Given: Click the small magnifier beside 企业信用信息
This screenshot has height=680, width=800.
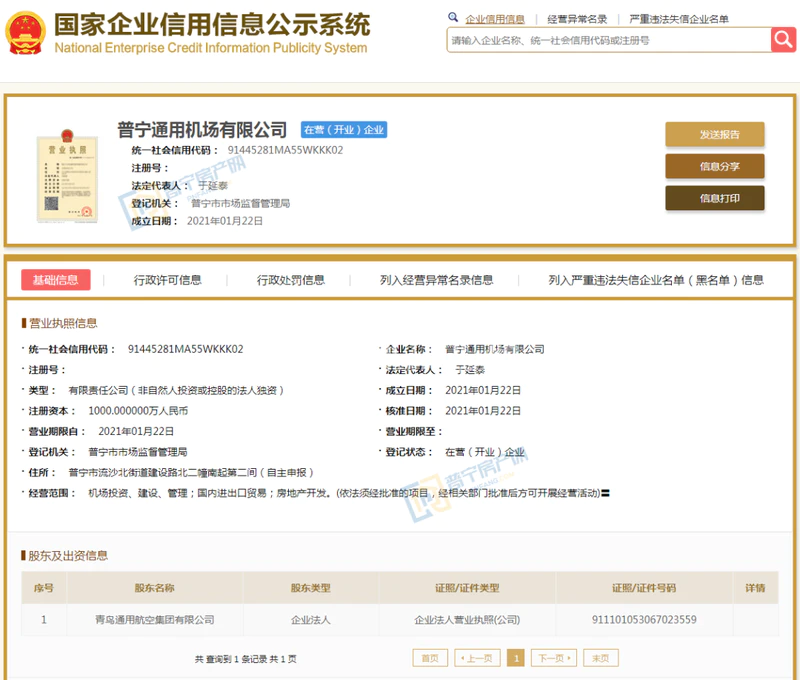Looking at the screenshot, I should point(454,18).
